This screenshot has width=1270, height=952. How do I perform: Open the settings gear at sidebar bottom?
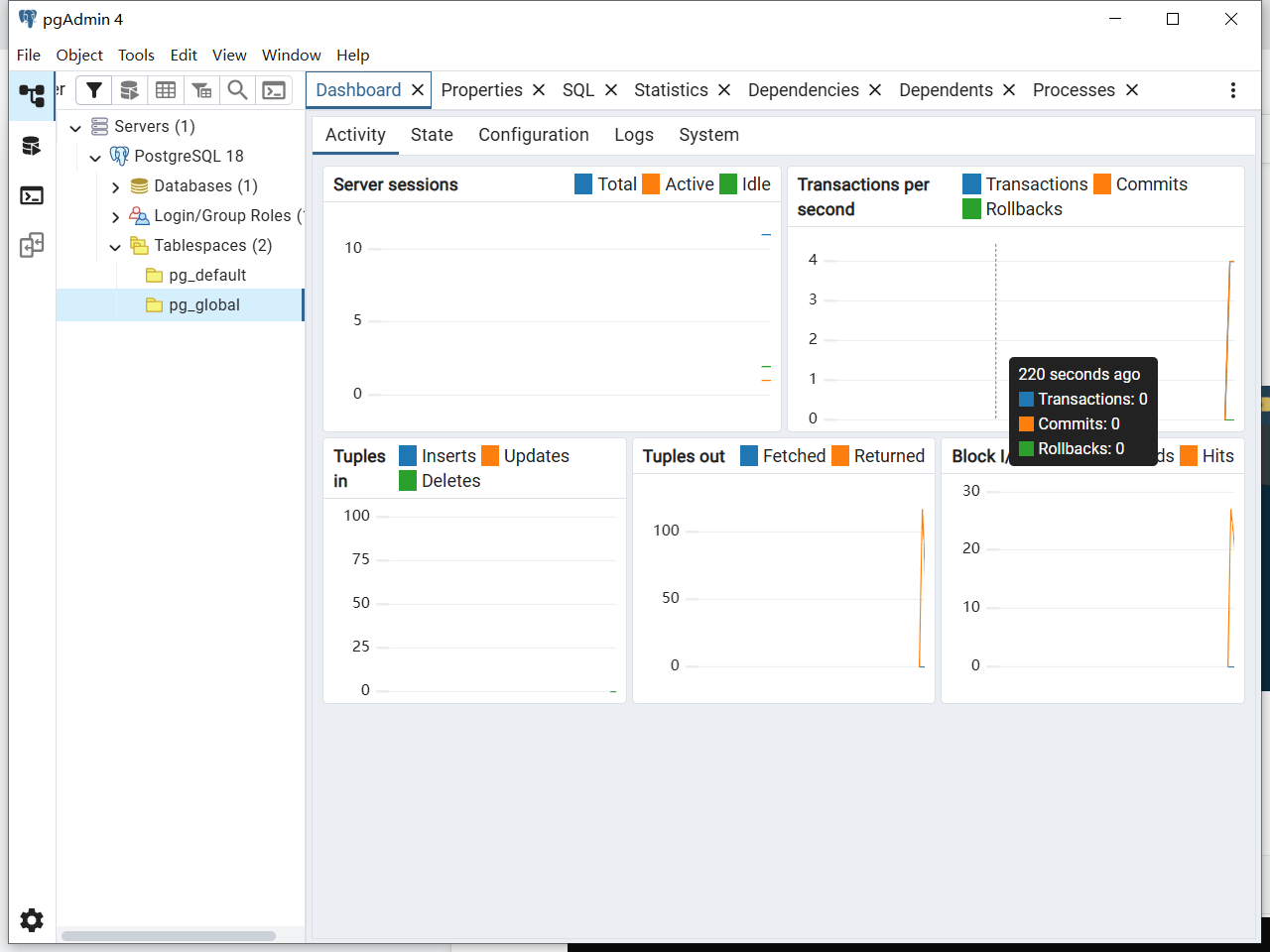coord(32,920)
